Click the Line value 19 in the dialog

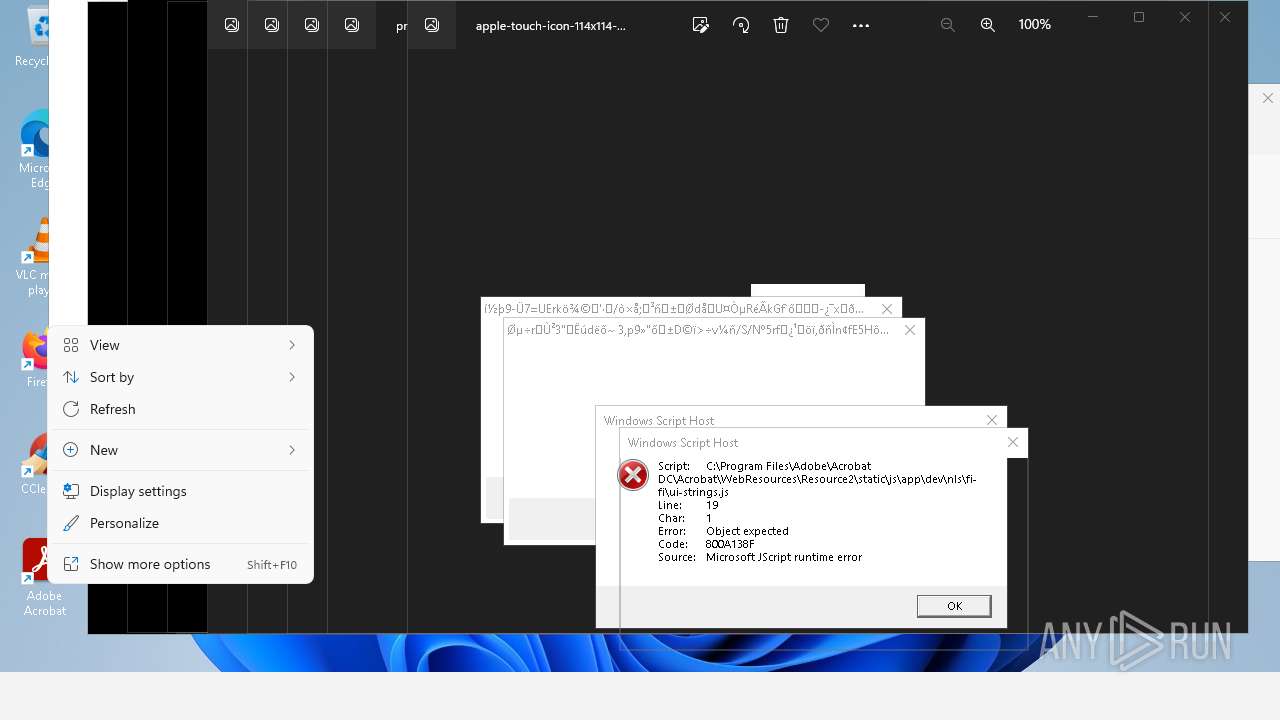click(712, 505)
